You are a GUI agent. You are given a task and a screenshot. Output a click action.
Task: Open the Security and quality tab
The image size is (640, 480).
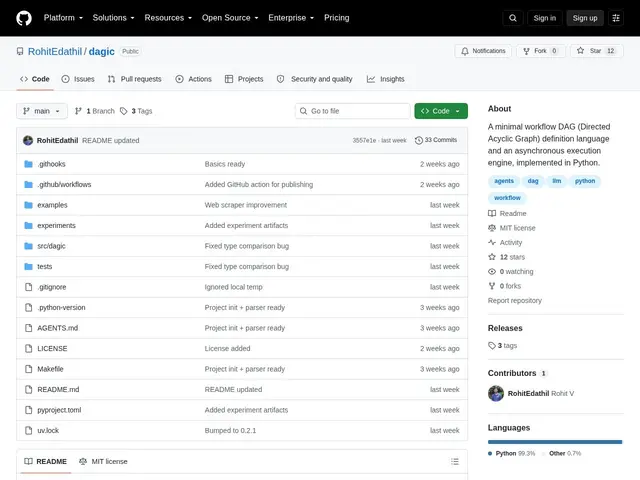[314, 79]
